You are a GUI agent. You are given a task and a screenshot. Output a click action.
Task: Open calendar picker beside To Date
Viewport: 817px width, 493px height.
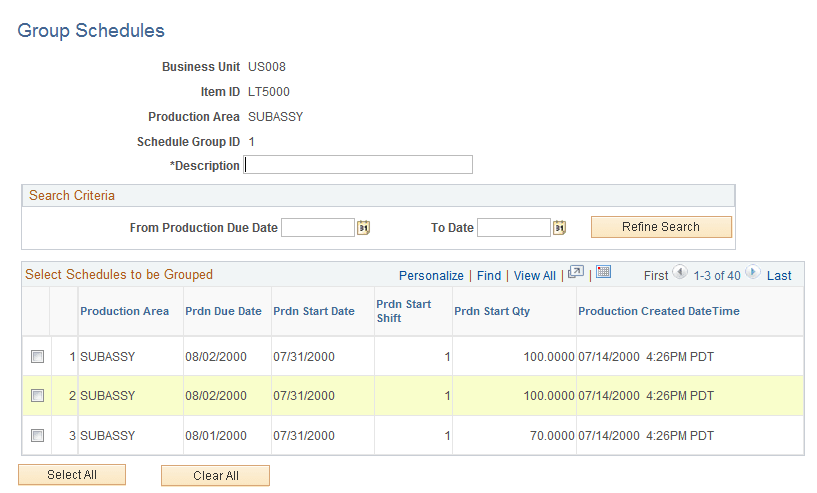pos(559,228)
